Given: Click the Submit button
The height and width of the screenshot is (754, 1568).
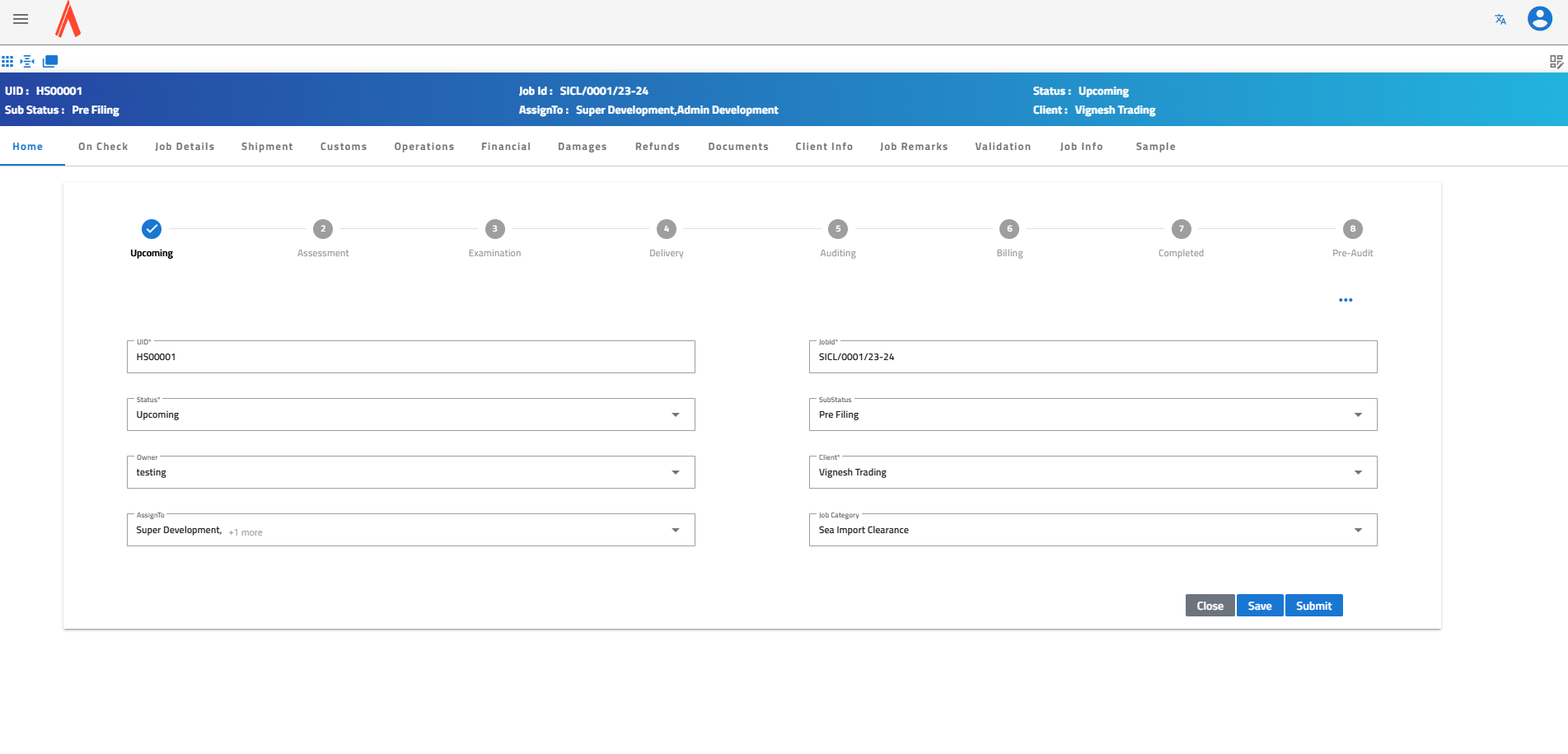Looking at the screenshot, I should pyautogui.click(x=1313, y=606).
